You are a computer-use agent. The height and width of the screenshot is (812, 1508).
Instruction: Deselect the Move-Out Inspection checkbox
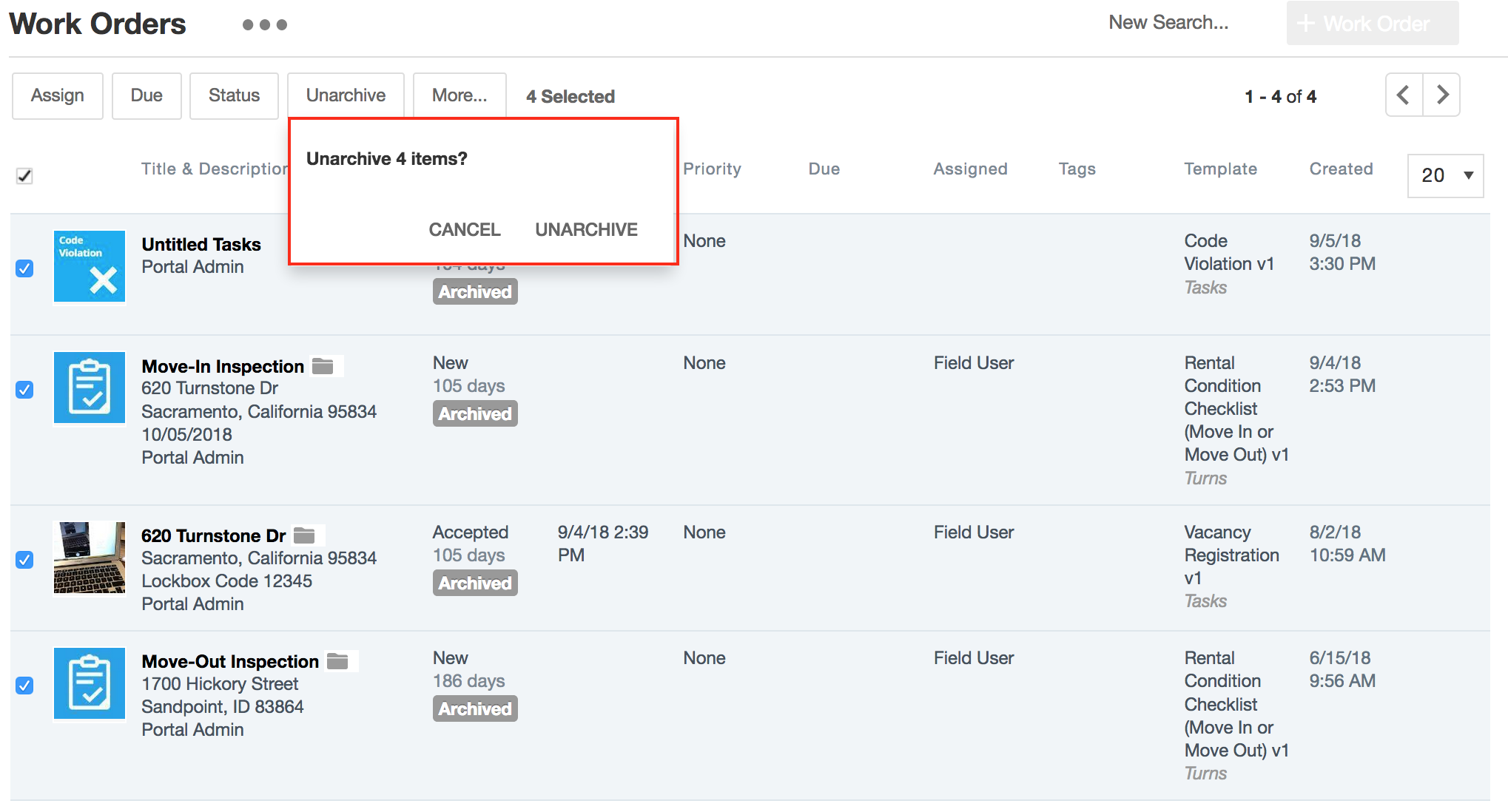[x=24, y=685]
